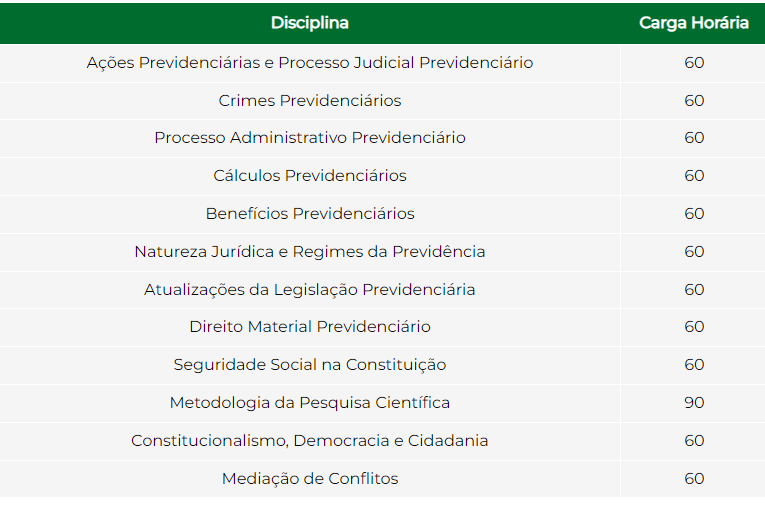Click Seguridade Social na Constituição
The height and width of the screenshot is (506, 765).
point(310,365)
